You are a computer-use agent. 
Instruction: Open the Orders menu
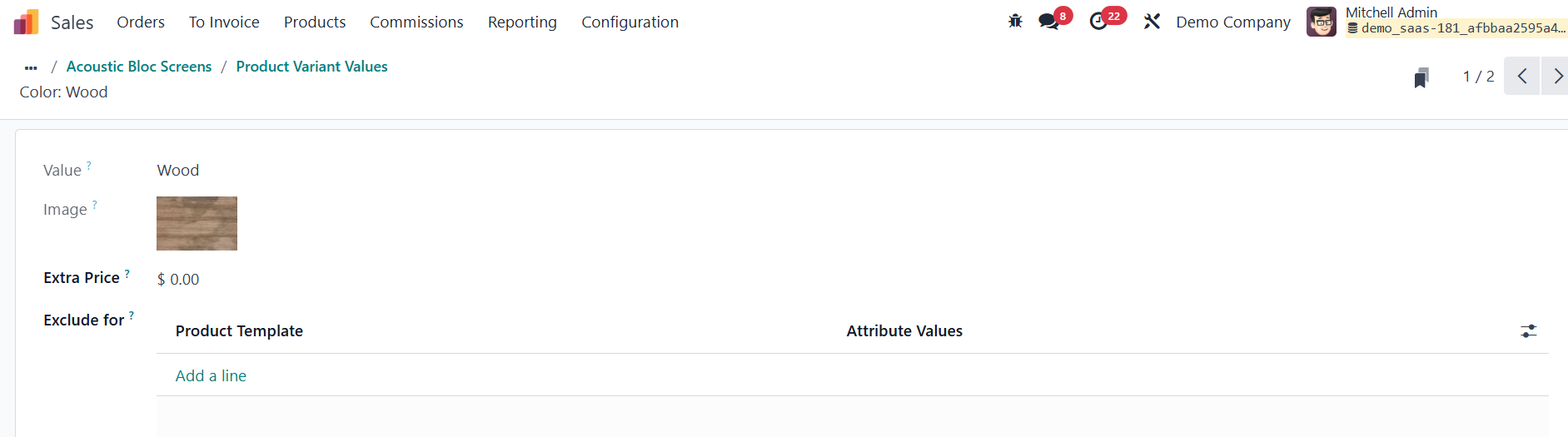point(141,22)
